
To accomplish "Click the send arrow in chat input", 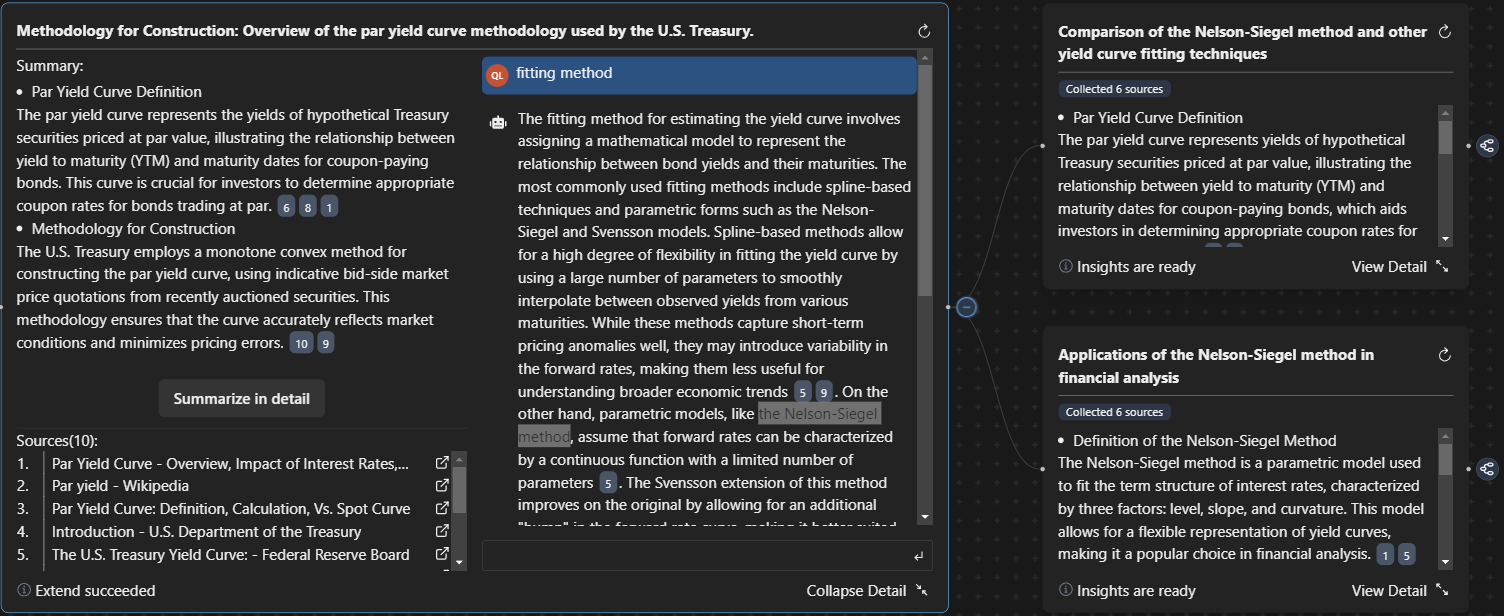I will click(x=918, y=556).
